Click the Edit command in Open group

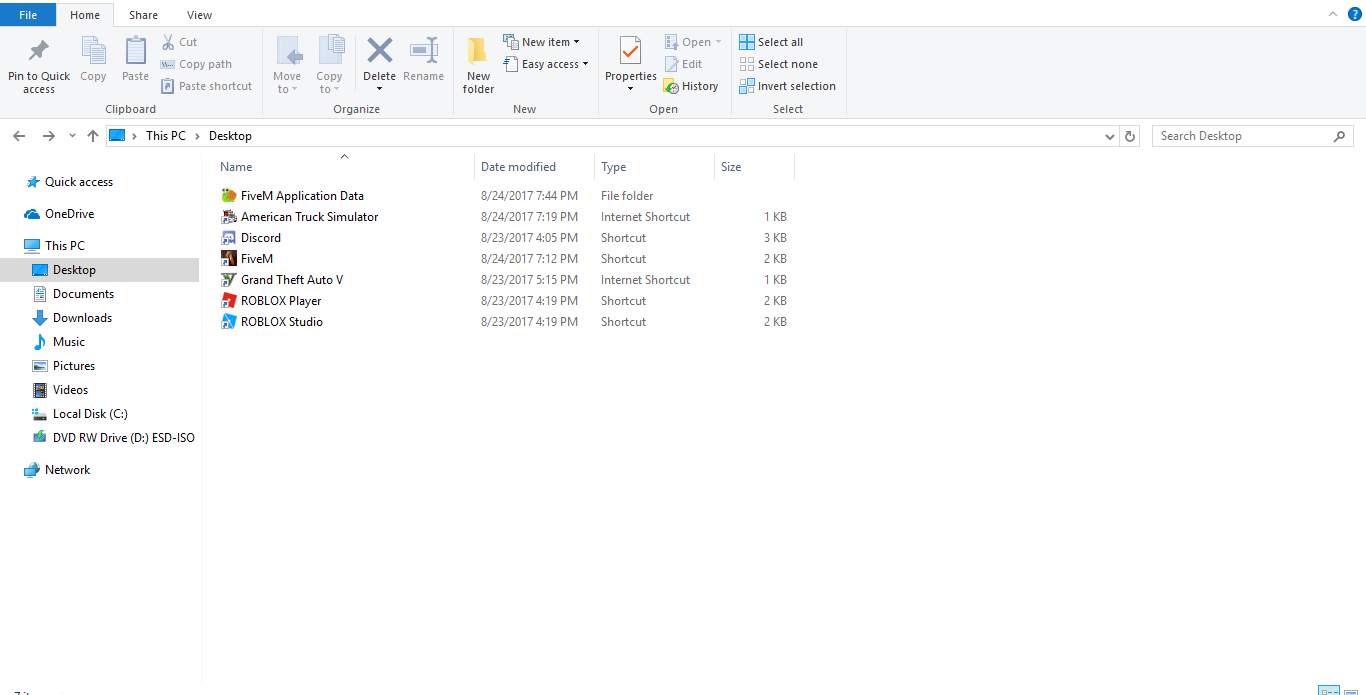tap(683, 64)
